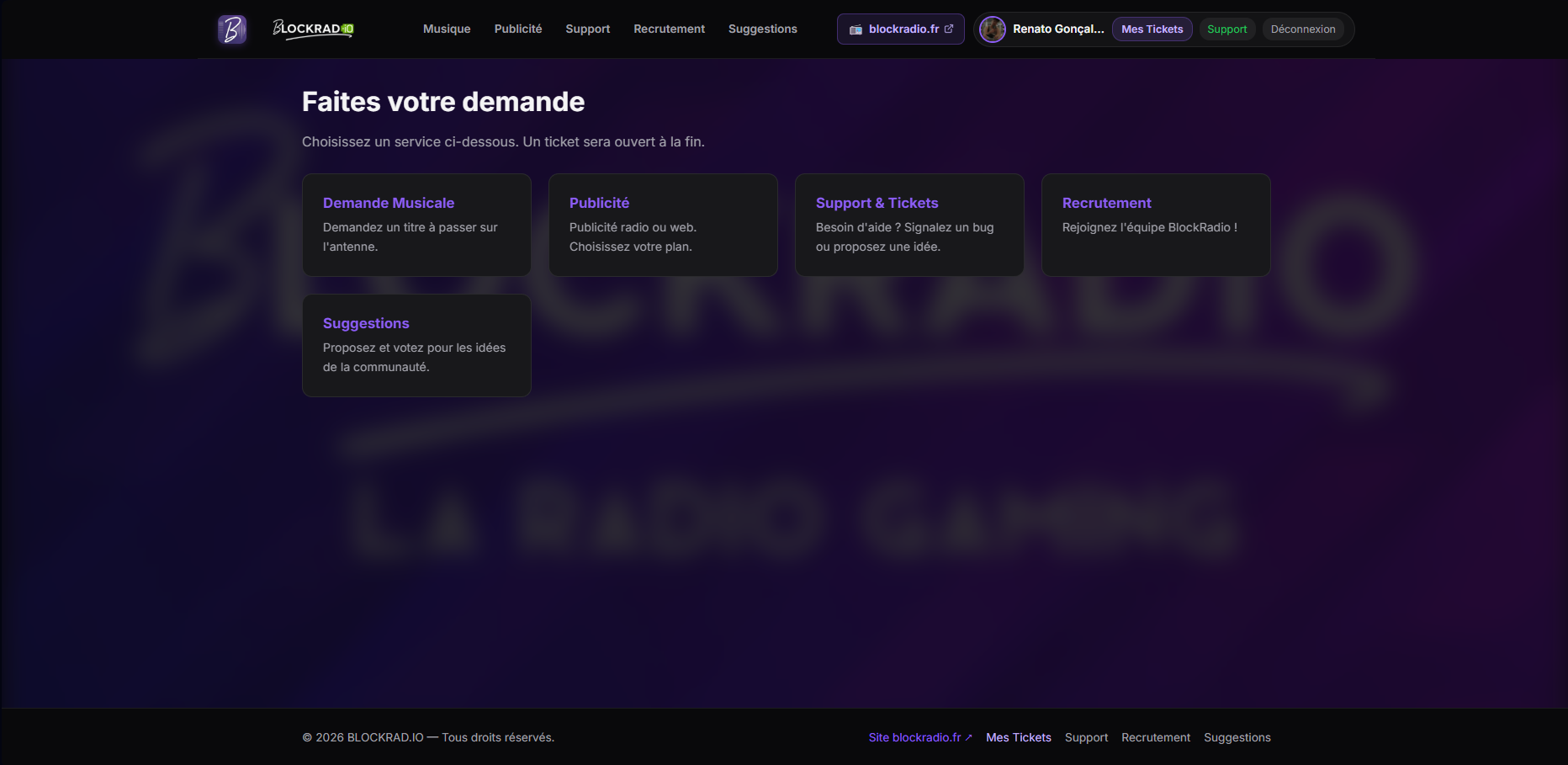Select the Recrutement service card
This screenshot has height=765, width=1568.
(1156, 225)
